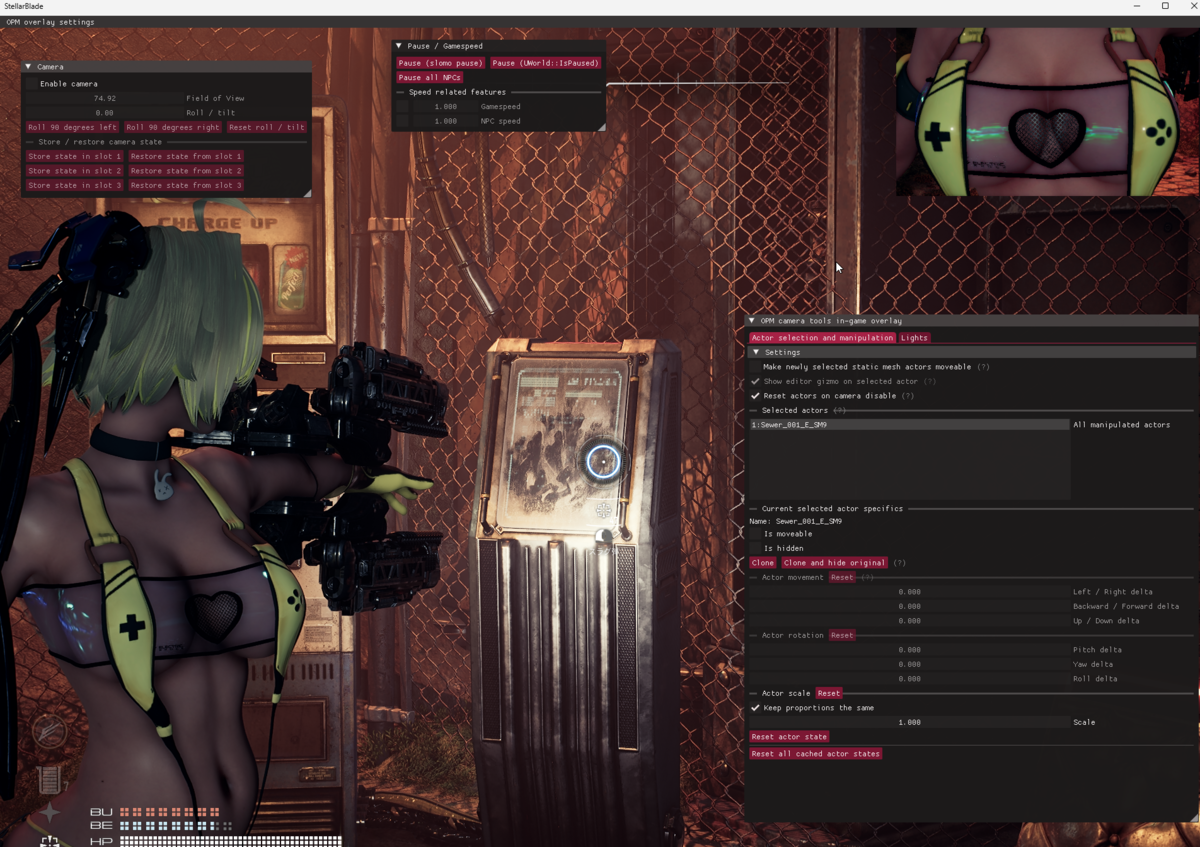Image resolution: width=1200 pixels, height=847 pixels.
Task: Tick the checkbox beside NPC speed value
Action: click(402, 121)
